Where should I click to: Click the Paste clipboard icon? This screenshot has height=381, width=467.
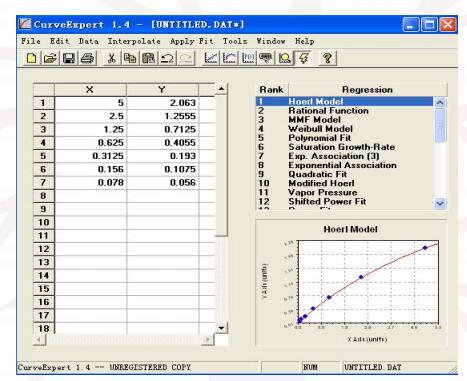coord(149,58)
